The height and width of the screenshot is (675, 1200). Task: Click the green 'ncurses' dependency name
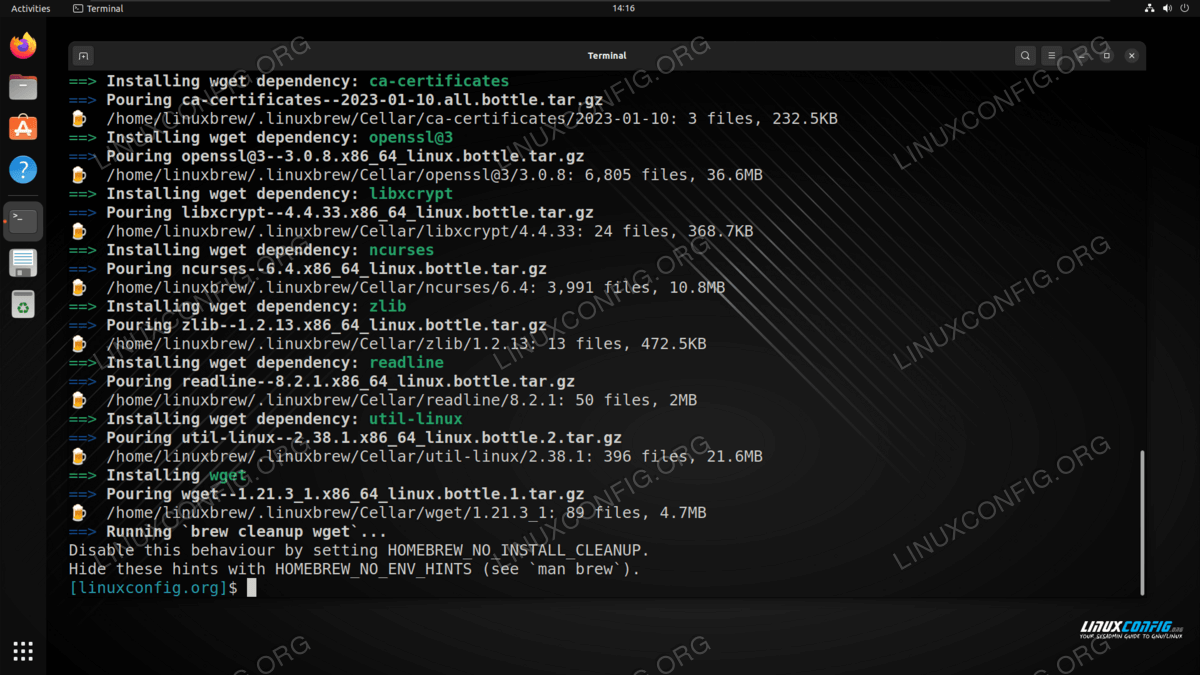tap(402, 250)
